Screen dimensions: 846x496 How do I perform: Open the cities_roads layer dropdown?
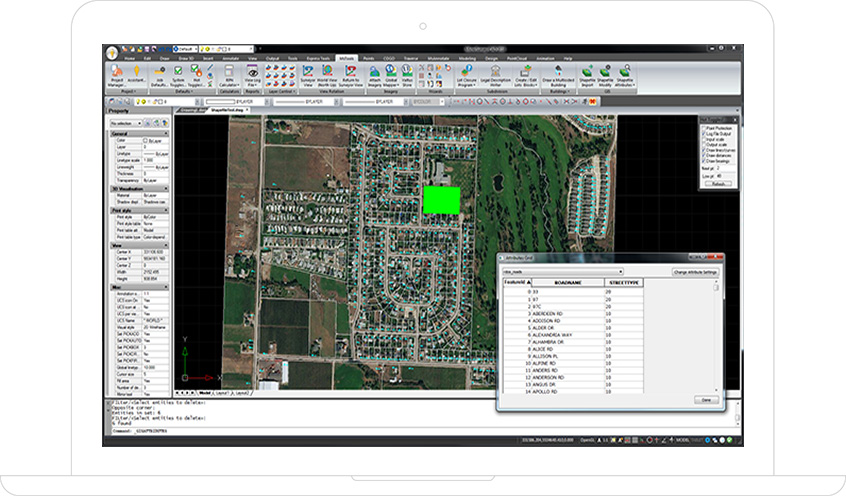pos(560,271)
